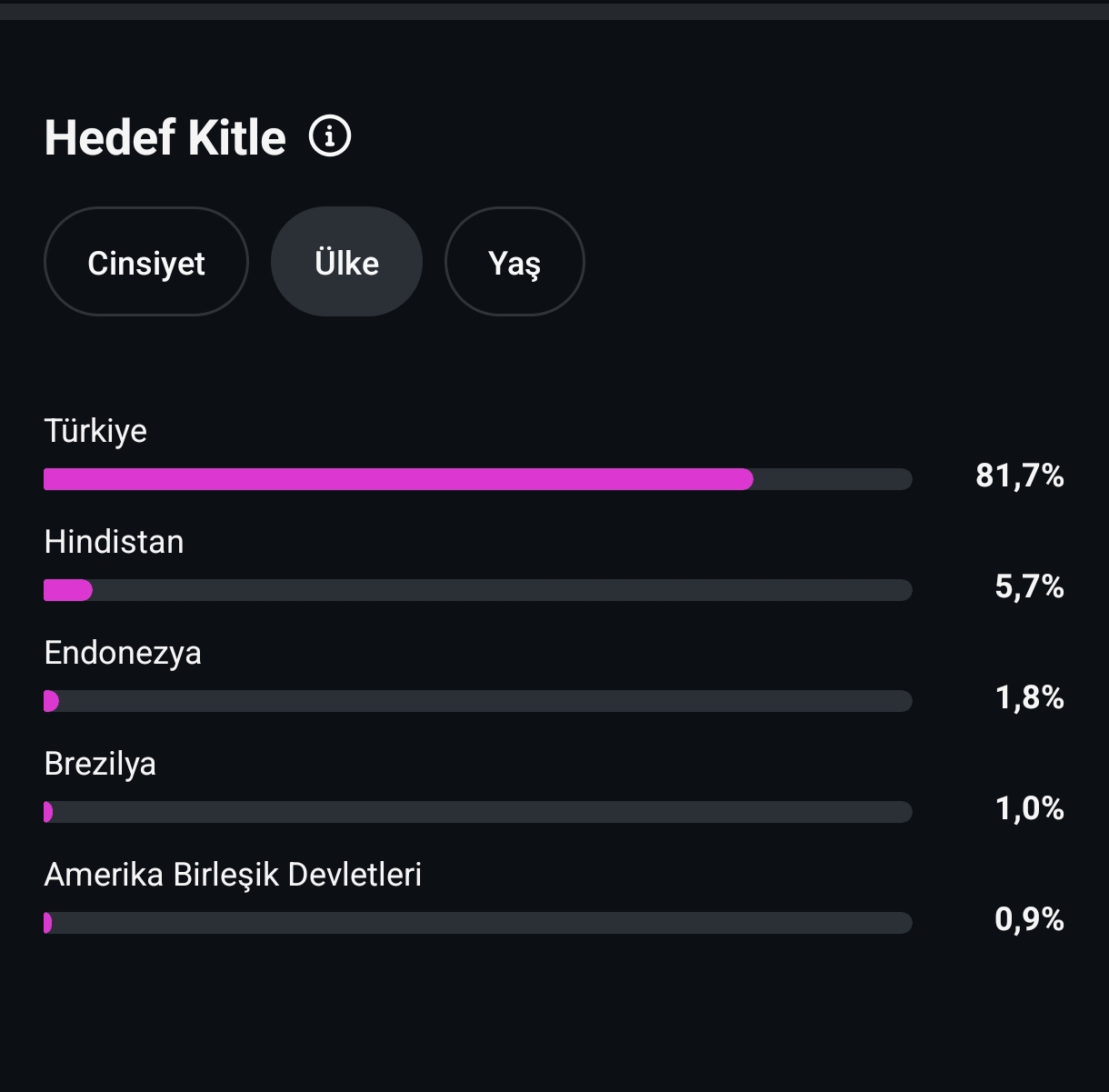The height and width of the screenshot is (1092, 1109).
Task: Click the Brezilya progress bar
Action: pos(478,812)
